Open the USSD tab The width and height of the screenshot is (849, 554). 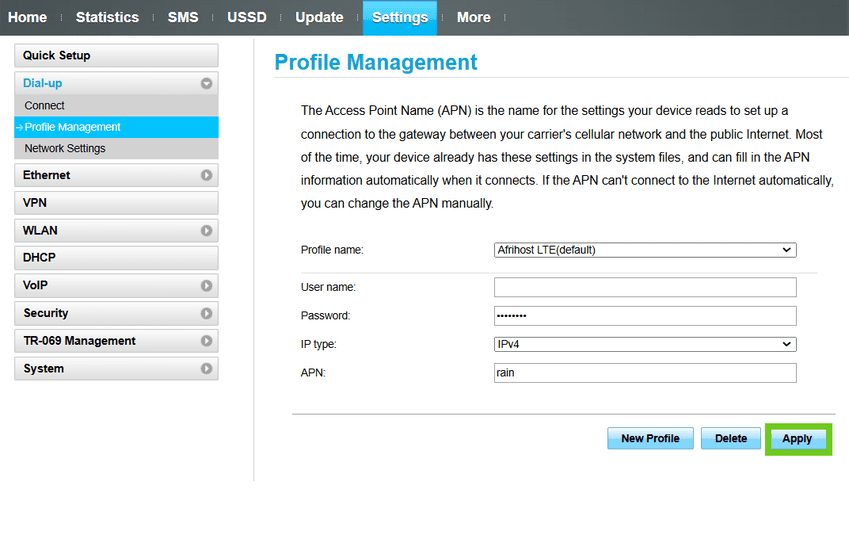(247, 17)
